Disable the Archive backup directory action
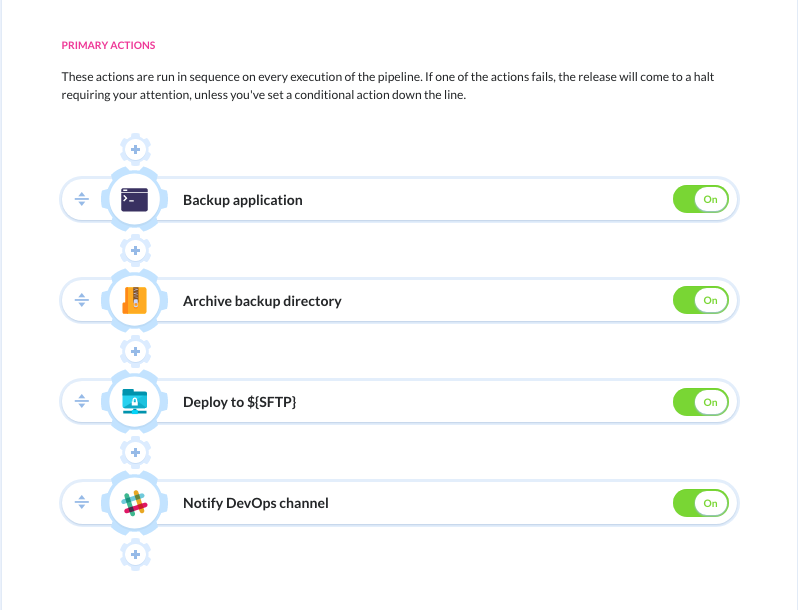Screen dimensions: 798x610 click(x=701, y=300)
